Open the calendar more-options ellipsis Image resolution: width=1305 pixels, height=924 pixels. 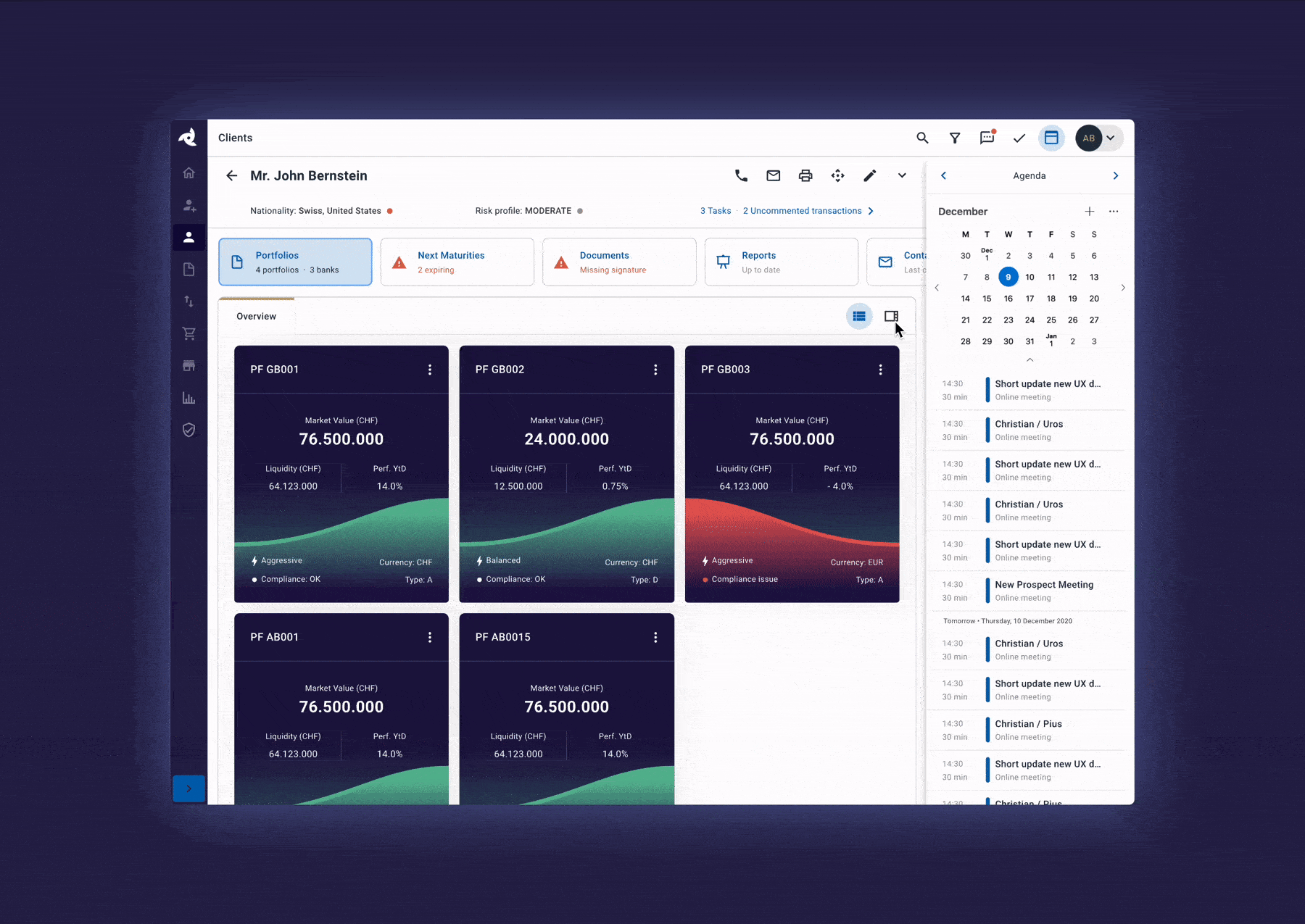(x=1114, y=211)
